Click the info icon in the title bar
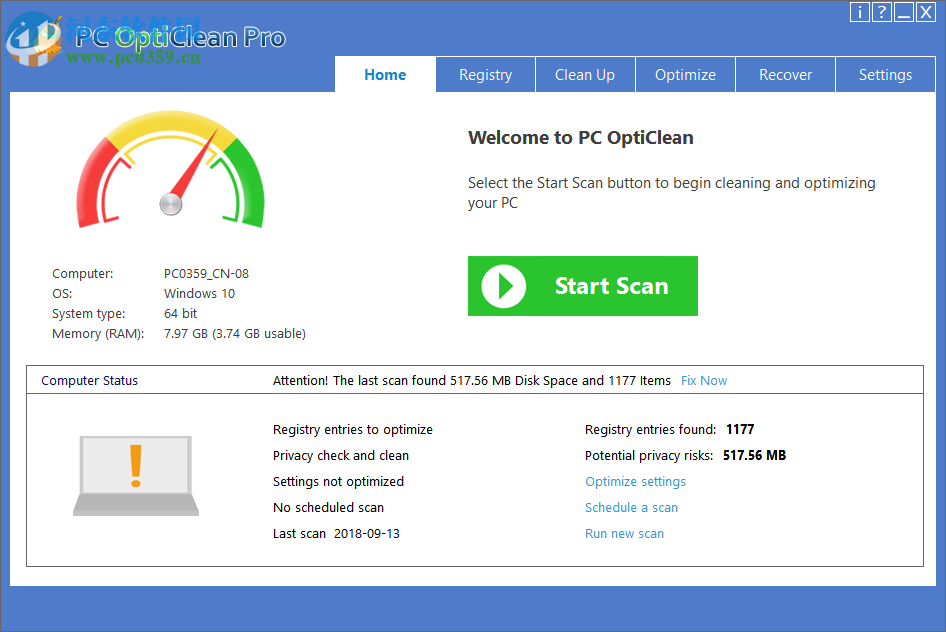Screen dimensions: 946x632 click(x=859, y=12)
